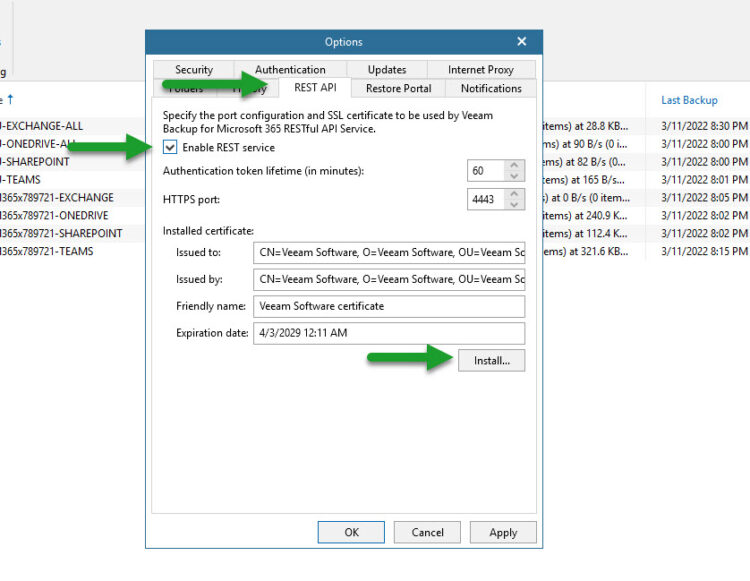Click the 3/11/2022 8:01 PM backup time

tap(704, 180)
